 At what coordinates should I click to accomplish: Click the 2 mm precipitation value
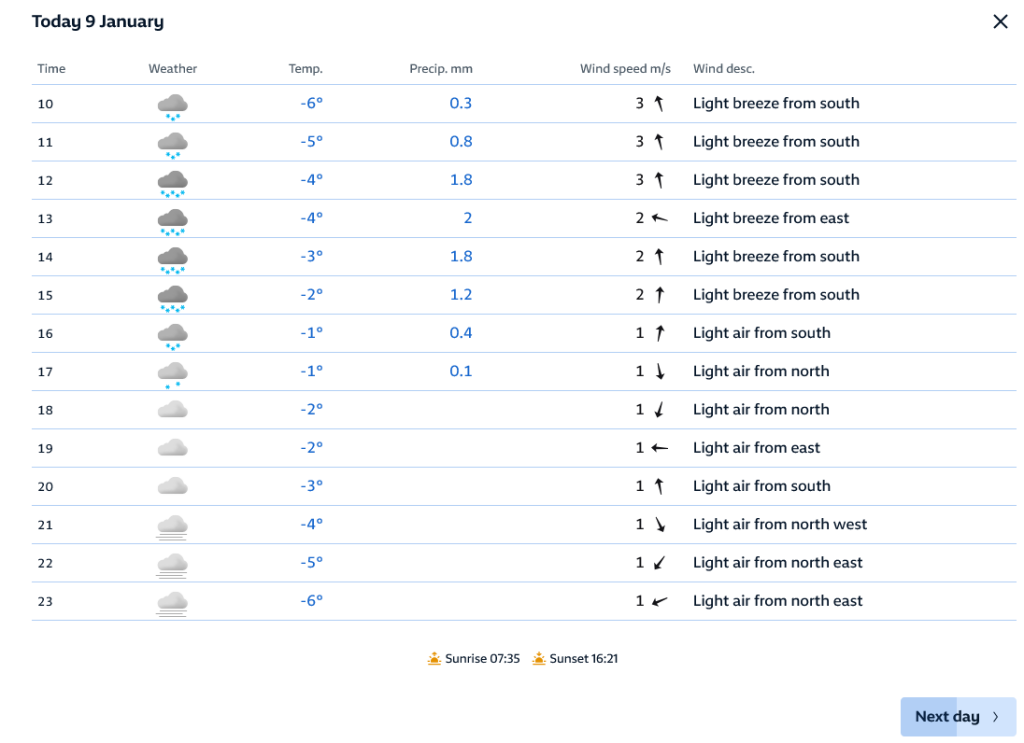pos(467,219)
